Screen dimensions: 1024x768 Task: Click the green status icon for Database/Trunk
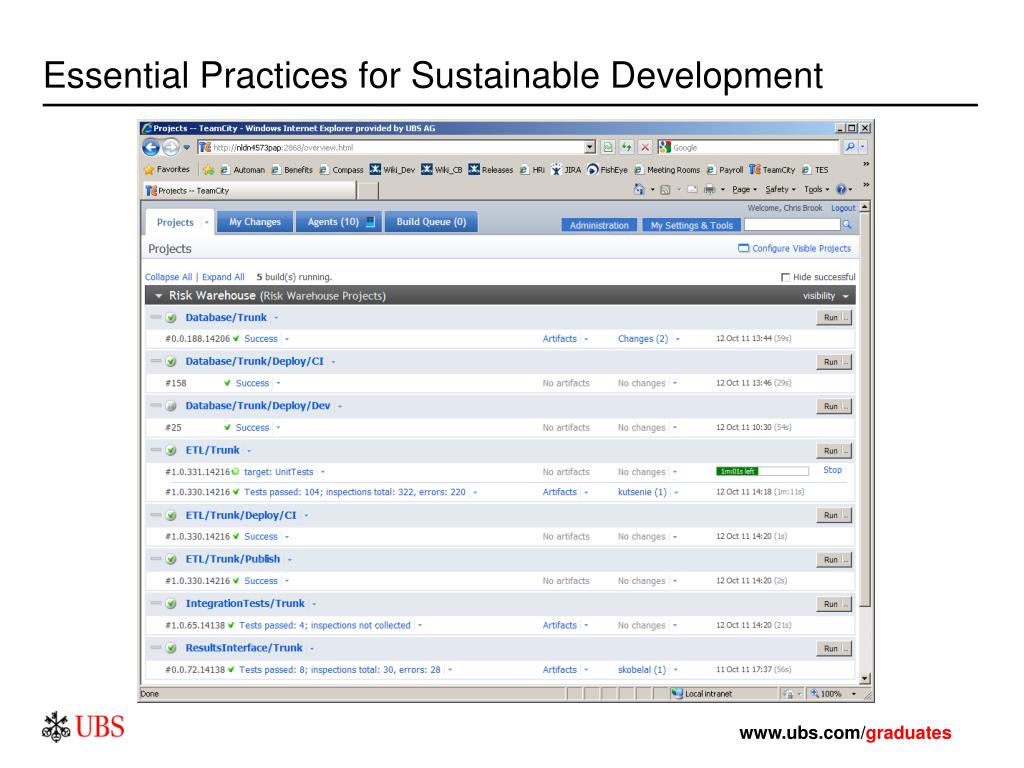(x=171, y=318)
